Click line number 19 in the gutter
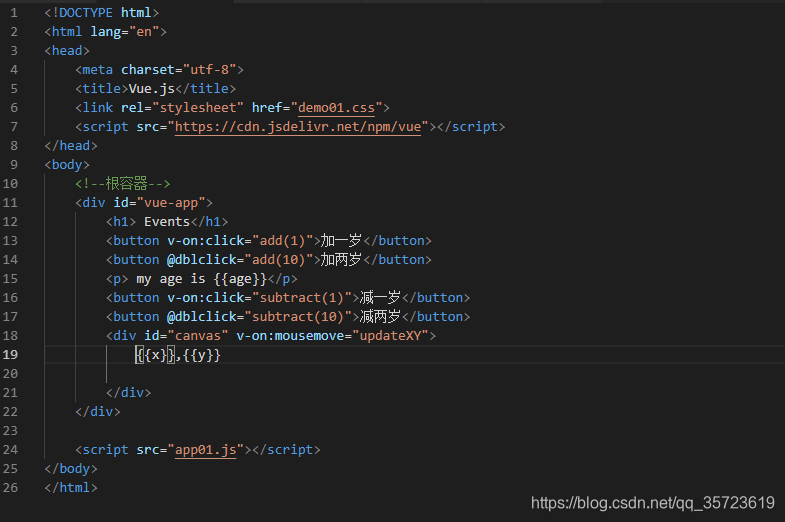The width and height of the screenshot is (785, 522). coord(10,355)
